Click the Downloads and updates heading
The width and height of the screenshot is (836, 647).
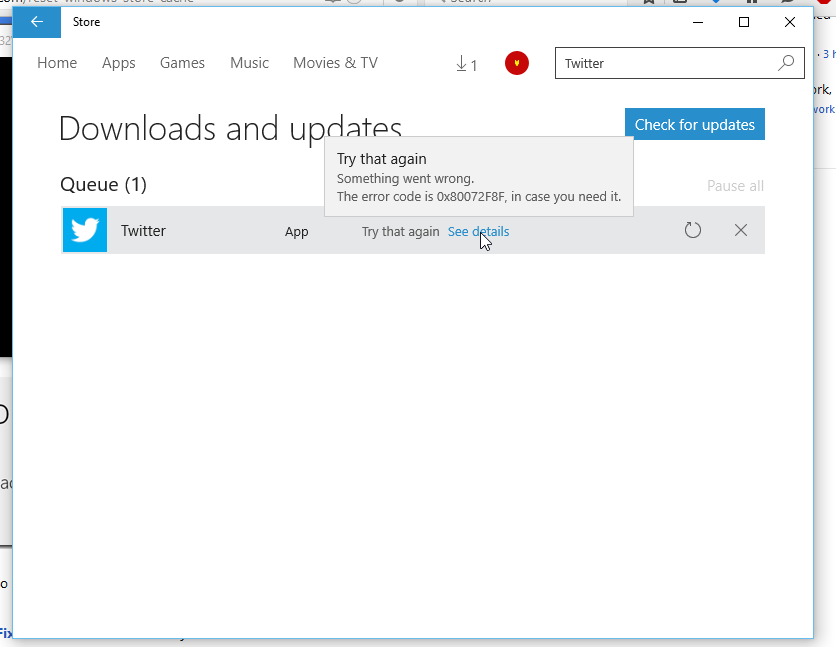click(230, 129)
